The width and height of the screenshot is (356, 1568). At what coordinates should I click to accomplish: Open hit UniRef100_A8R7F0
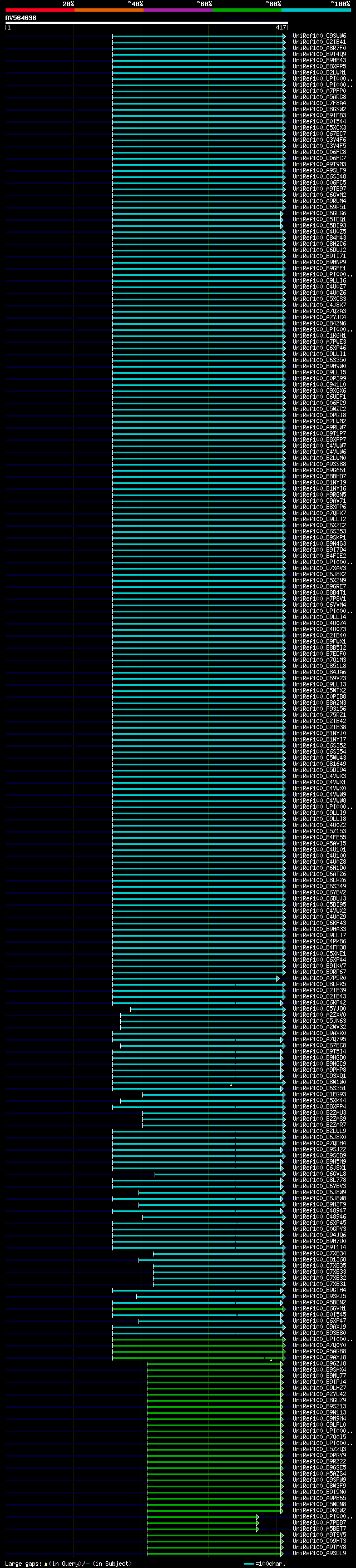[319, 48]
